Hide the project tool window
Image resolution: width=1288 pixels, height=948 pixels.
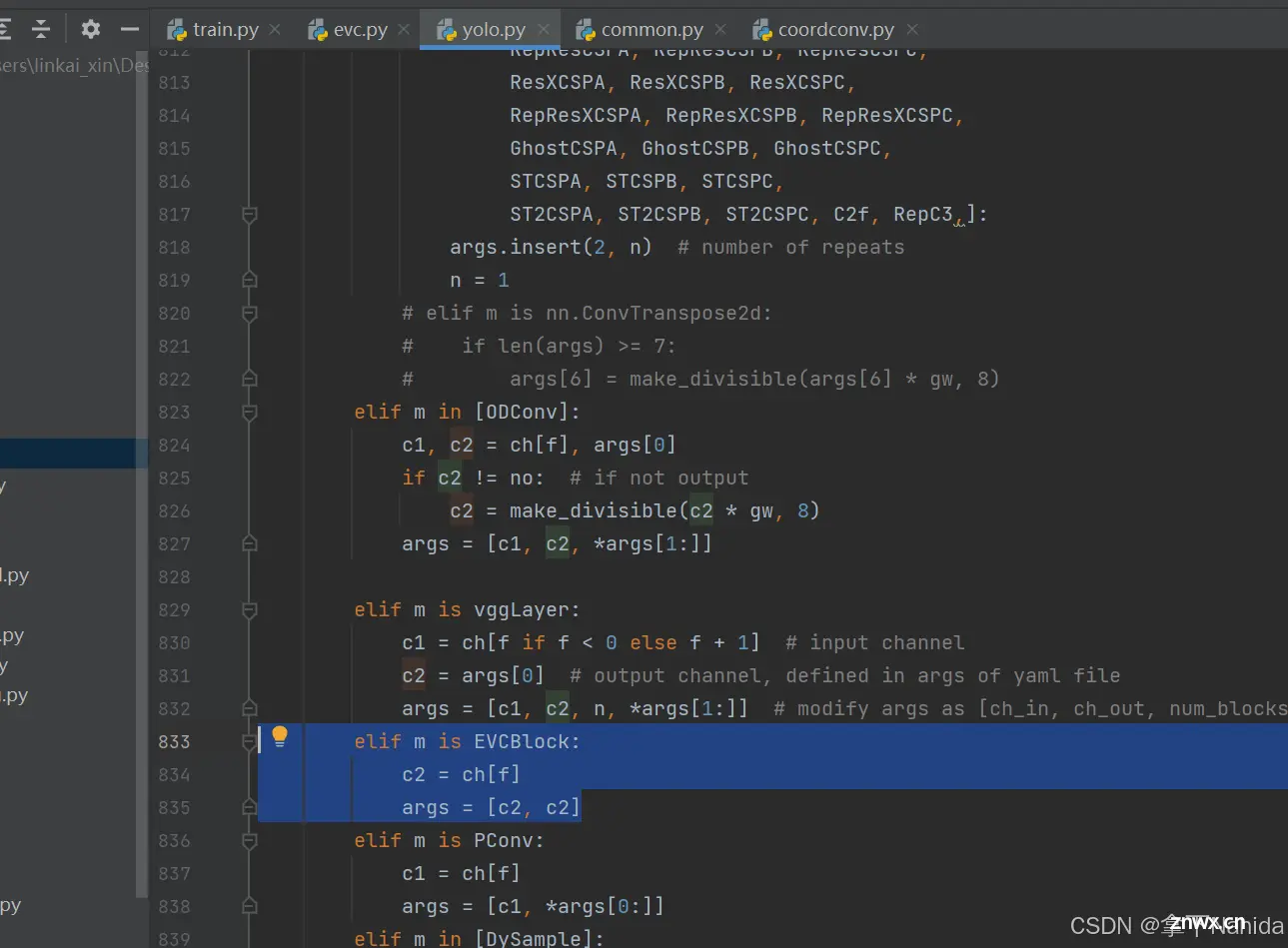click(129, 29)
